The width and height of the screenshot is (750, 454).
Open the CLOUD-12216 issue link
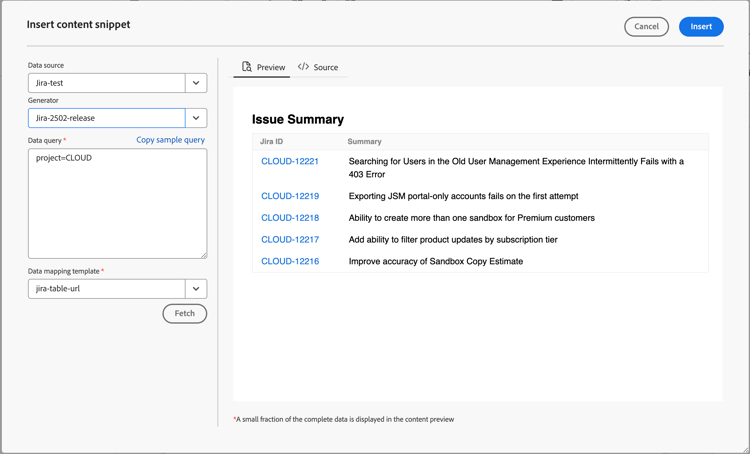pos(290,261)
